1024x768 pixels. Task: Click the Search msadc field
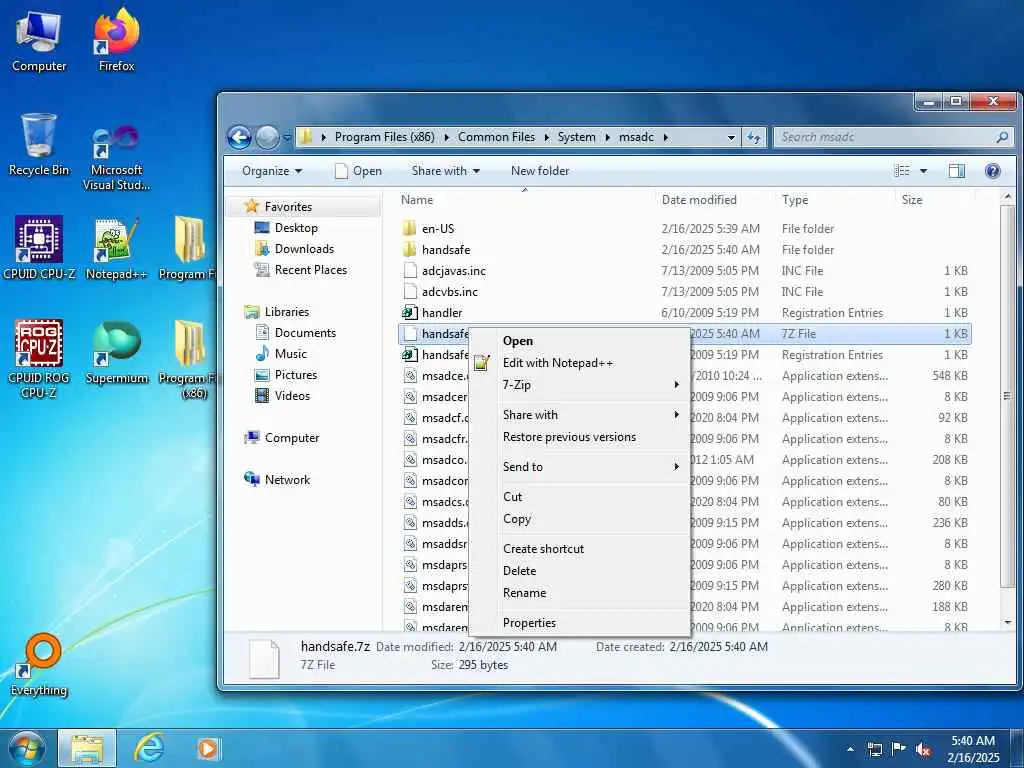(892, 137)
